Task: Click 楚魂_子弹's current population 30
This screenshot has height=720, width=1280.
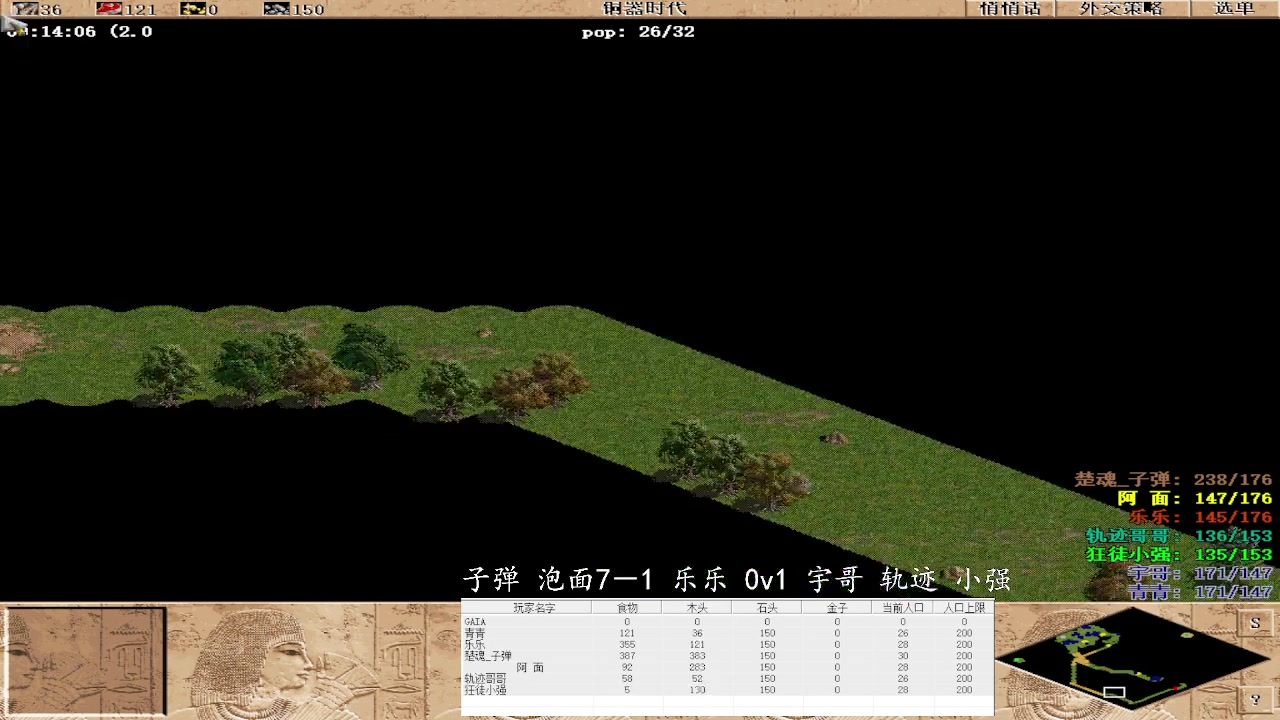Action: 903,656
